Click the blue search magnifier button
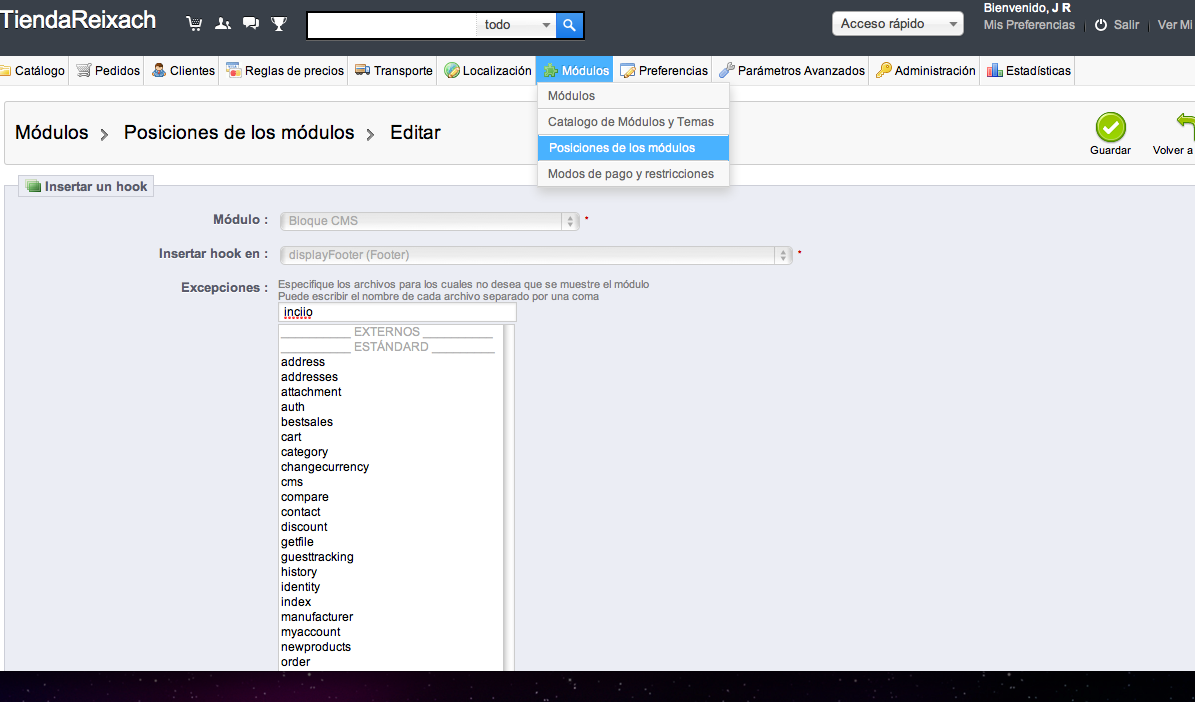Screen dimensions: 1195x702 569,25
